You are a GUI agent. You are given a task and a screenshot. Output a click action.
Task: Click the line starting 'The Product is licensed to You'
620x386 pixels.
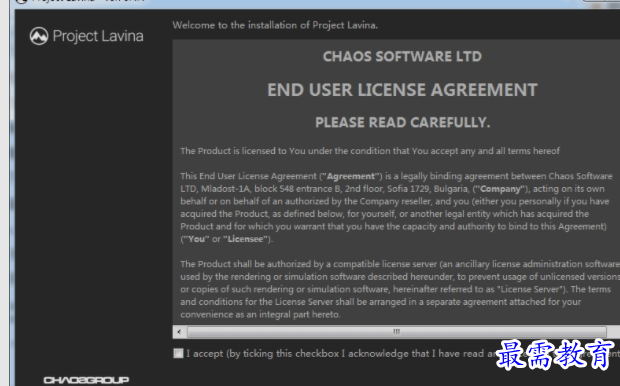pos(370,151)
